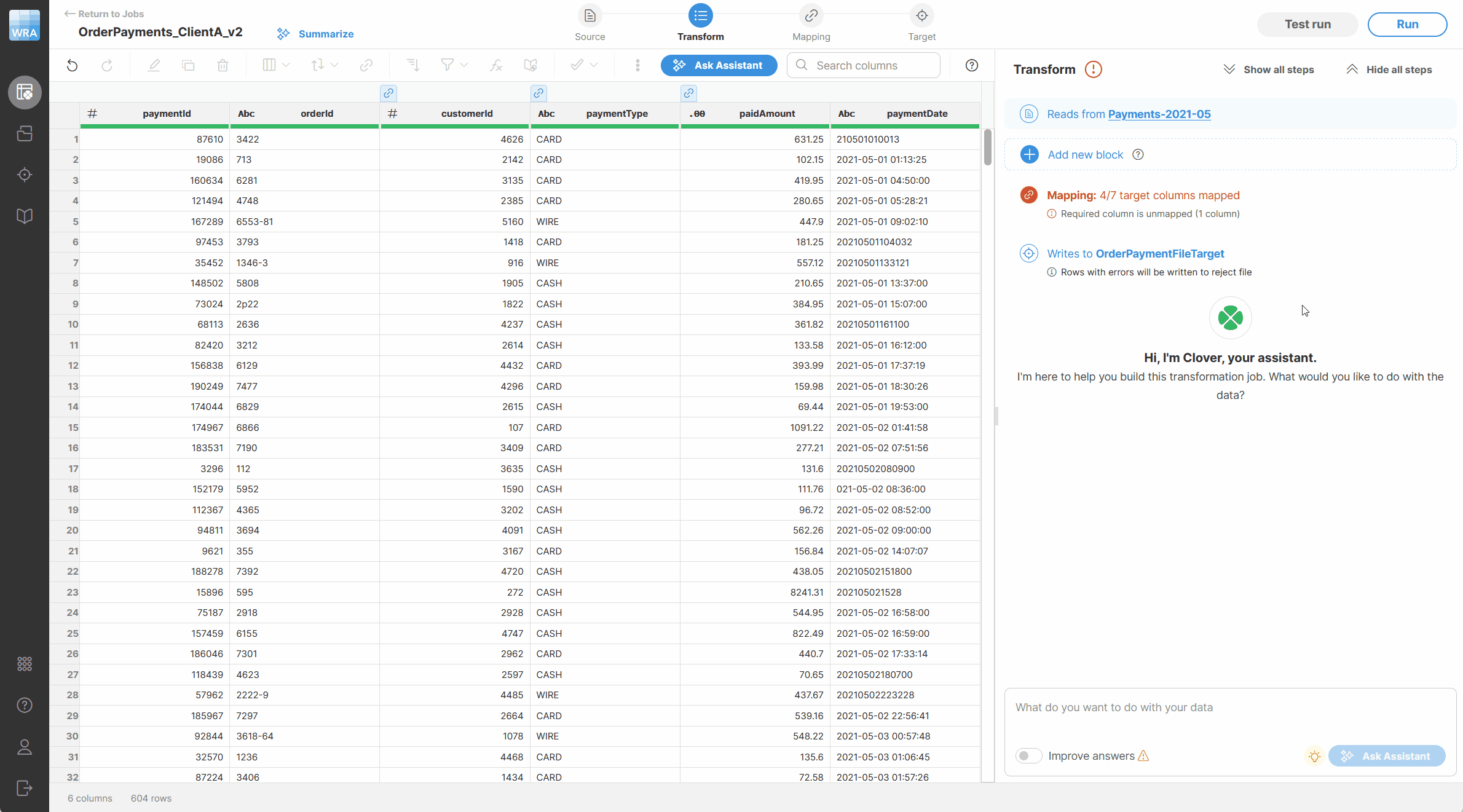Click the Test run button
Viewport: 1463px width, 812px height.
[x=1307, y=25]
